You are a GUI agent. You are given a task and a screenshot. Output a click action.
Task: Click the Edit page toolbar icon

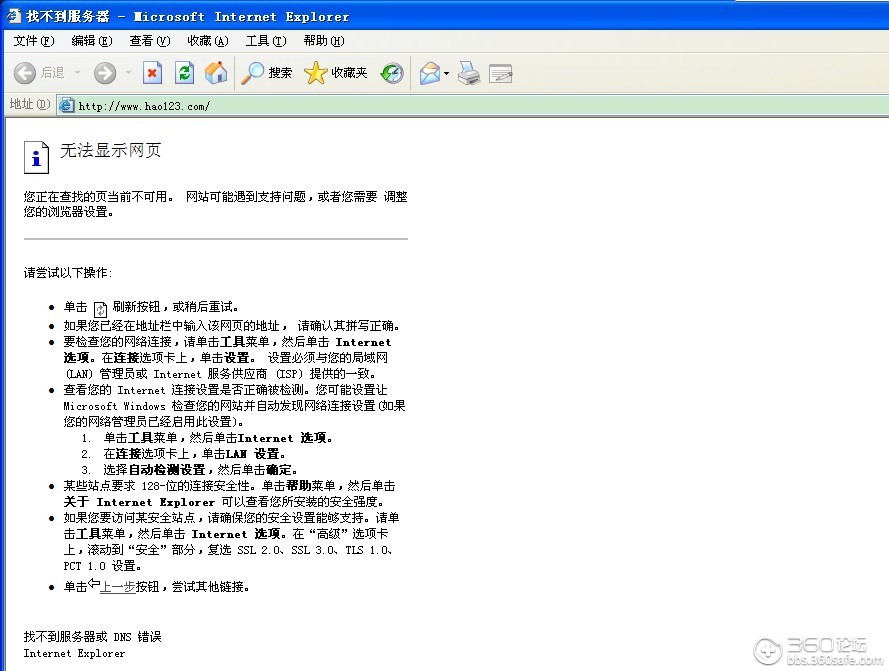tap(501, 74)
